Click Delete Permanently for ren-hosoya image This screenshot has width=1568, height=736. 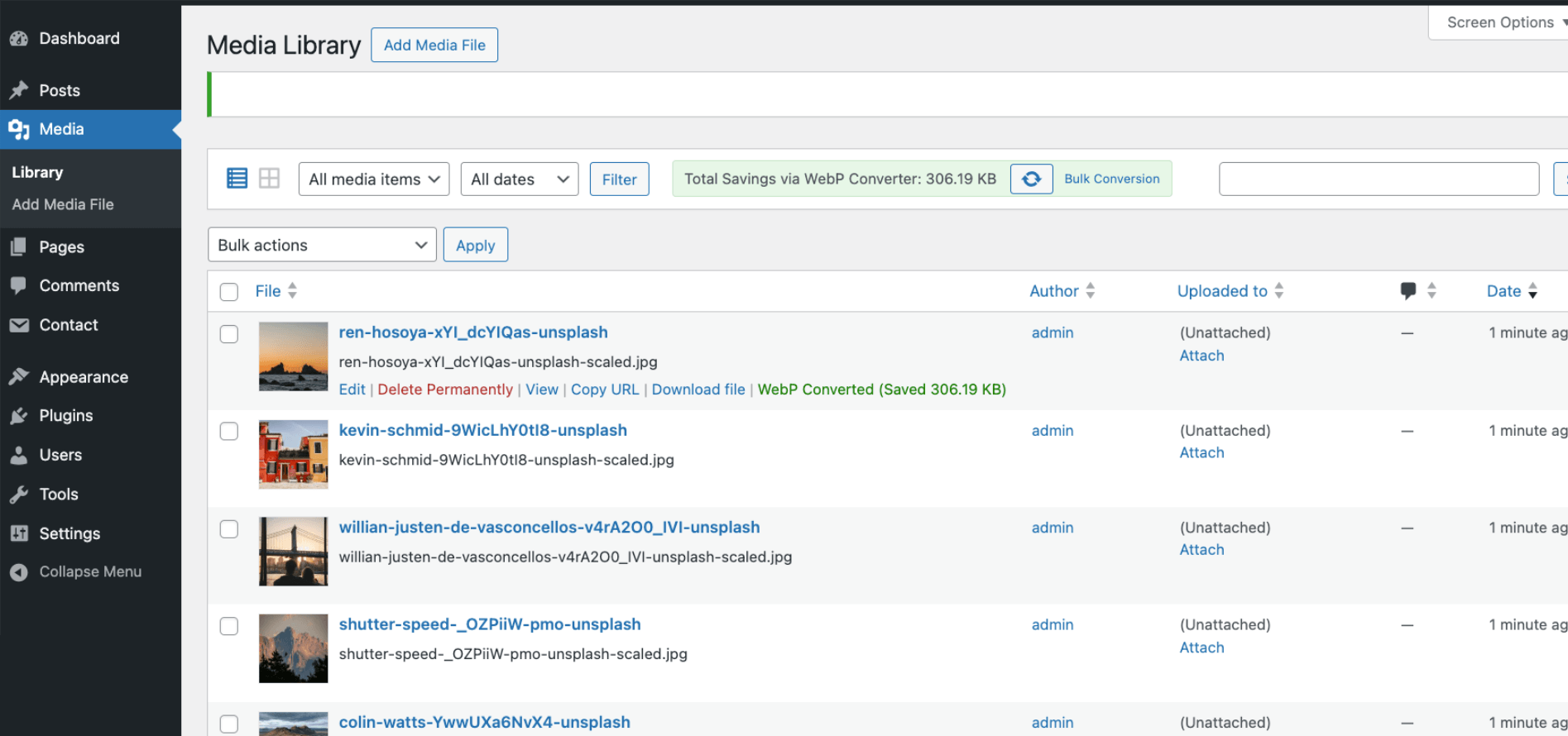click(445, 390)
